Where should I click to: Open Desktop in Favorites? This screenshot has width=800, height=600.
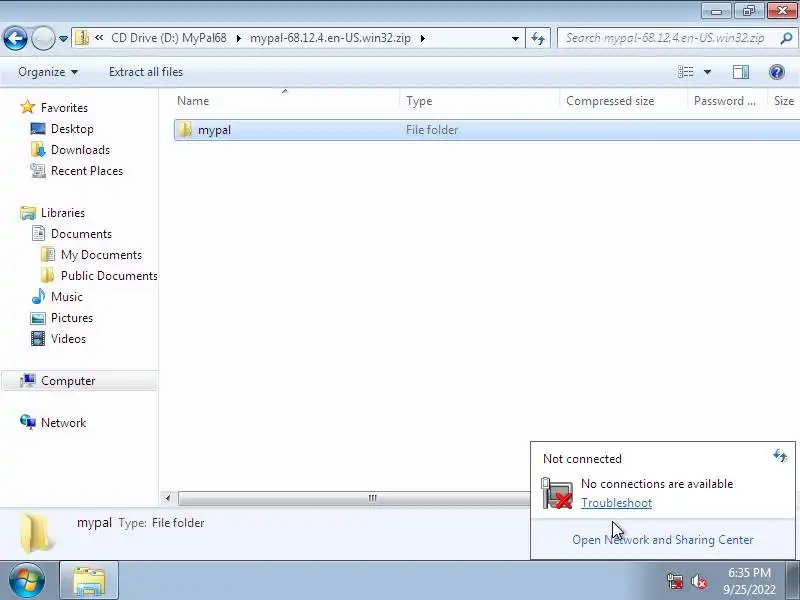click(x=72, y=129)
